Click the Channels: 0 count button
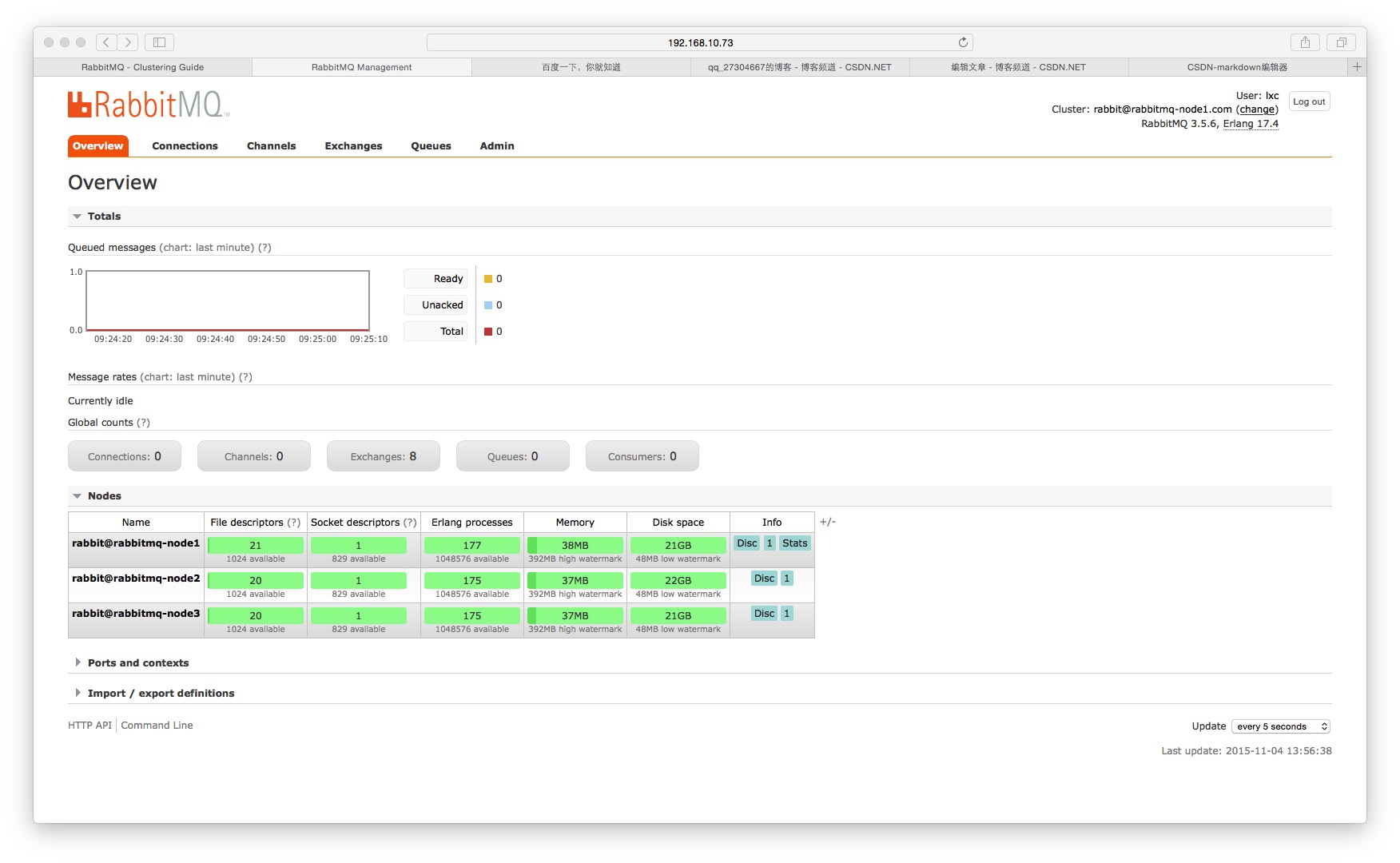This screenshot has height=863, width=1400. coord(254,456)
